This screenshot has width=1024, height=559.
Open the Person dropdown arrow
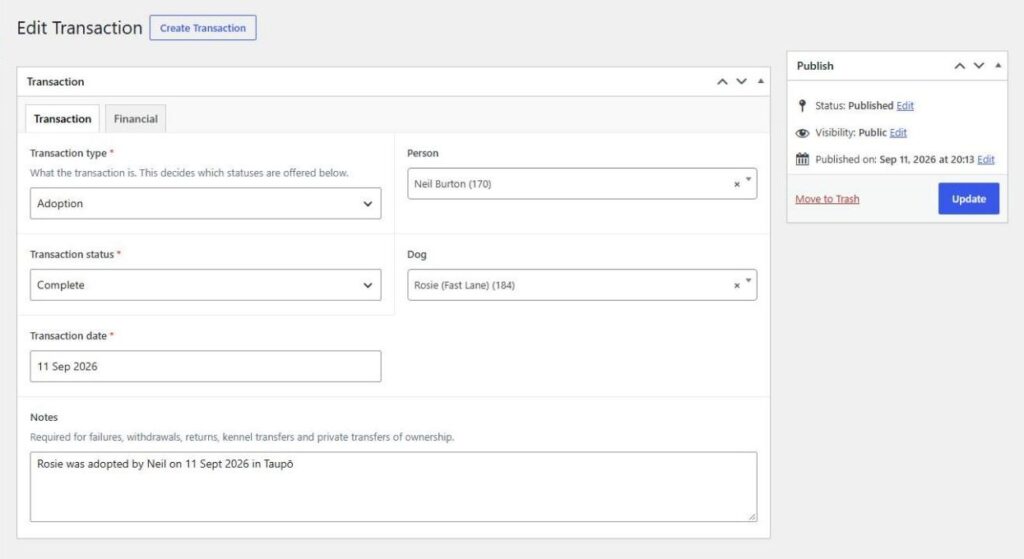point(748,180)
